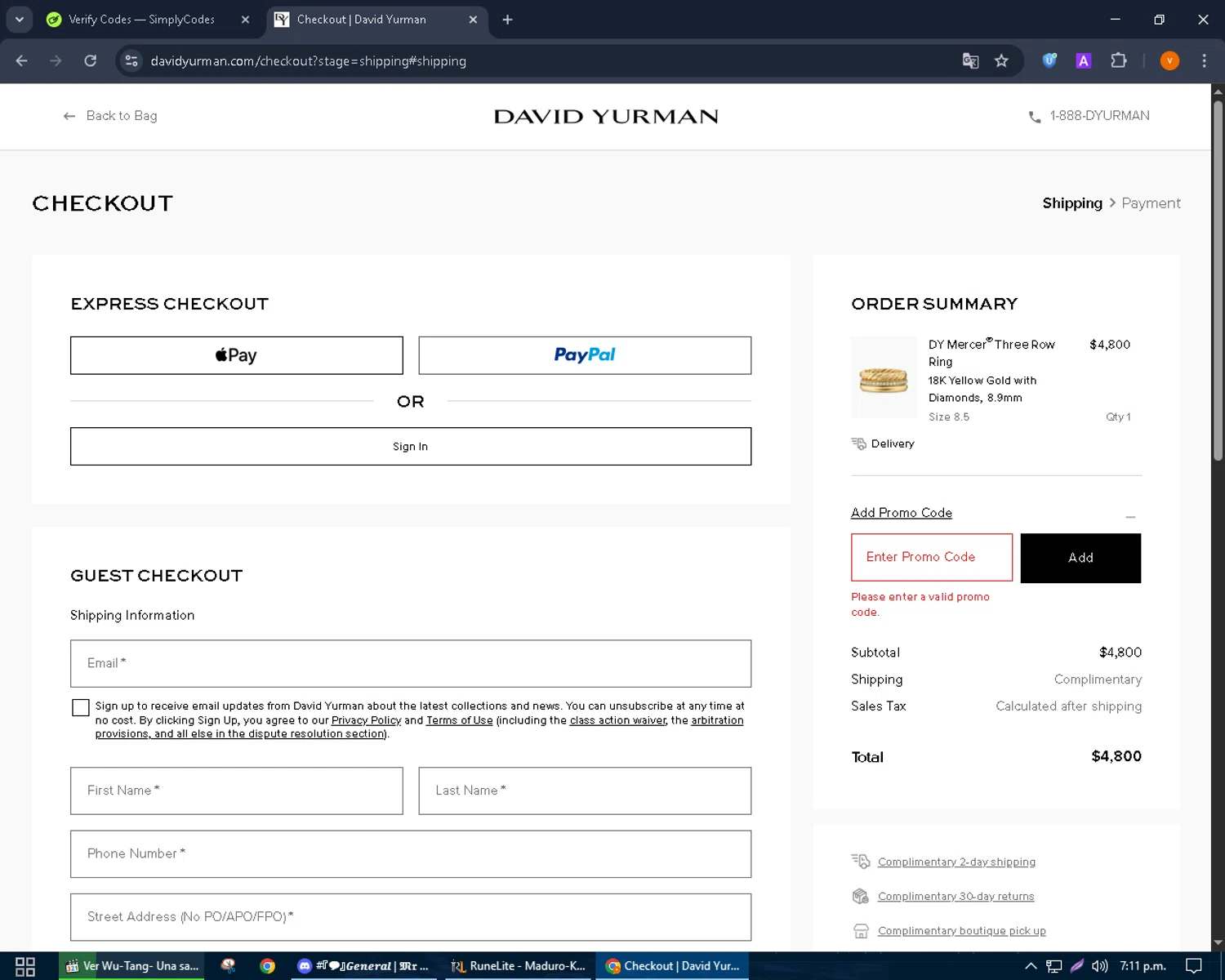Collapse the Add Promo Code section

(1130, 517)
